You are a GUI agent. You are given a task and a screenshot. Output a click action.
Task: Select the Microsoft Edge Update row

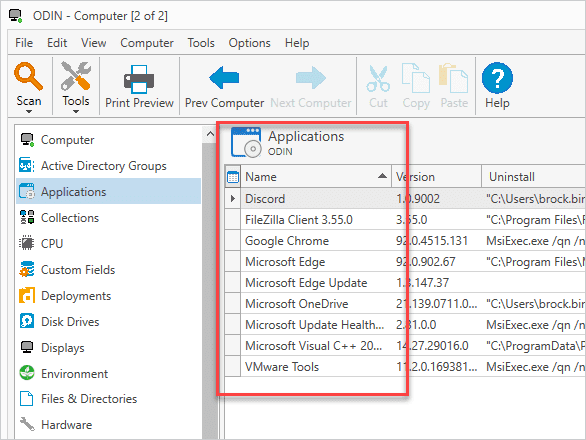pyautogui.click(x=405, y=283)
